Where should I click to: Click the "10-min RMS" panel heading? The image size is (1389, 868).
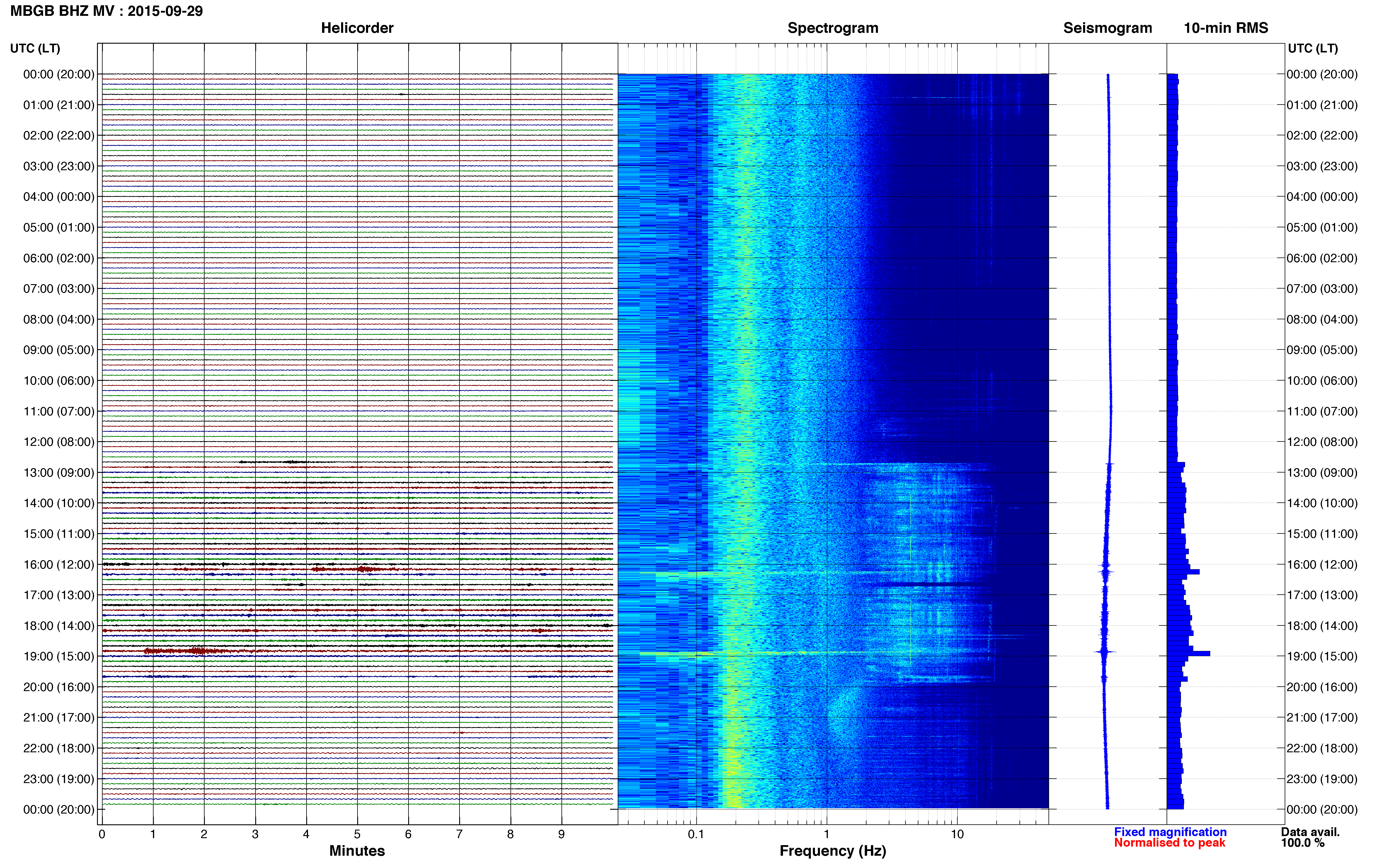pos(1226,28)
